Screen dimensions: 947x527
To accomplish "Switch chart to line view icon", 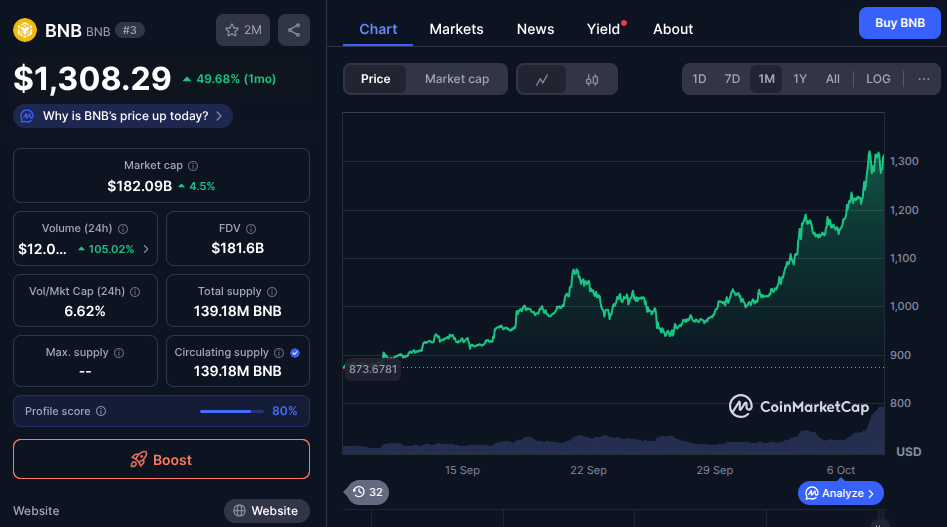I will (x=542, y=79).
